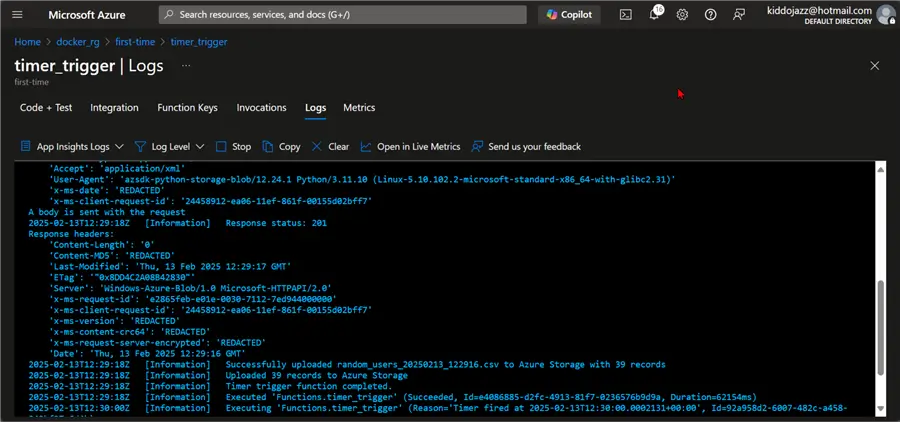Click the 'x-ms-date' header line
The image size is (900, 422).
pos(106,190)
